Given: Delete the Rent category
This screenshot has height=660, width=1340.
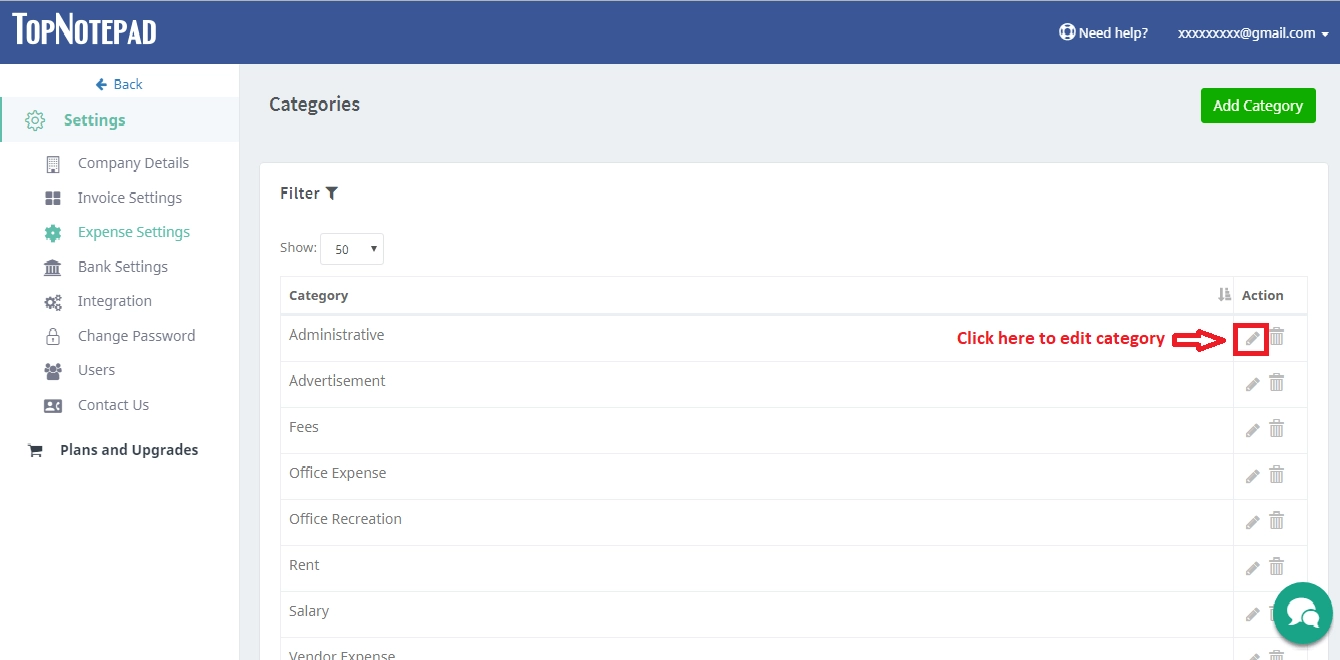Looking at the screenshot, I should [1276, 566].
